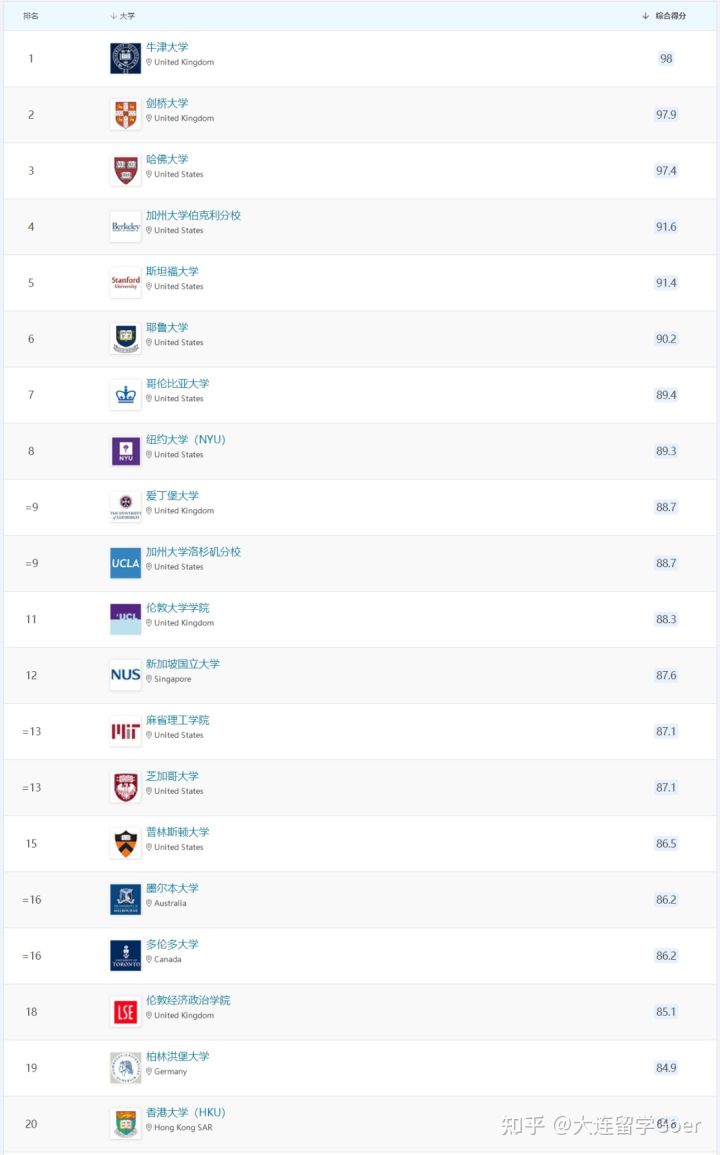The height and width of the screenshot is (1155, 720).
Task: Click the 98 score badge for Oxford
Action: coord(666,59)
